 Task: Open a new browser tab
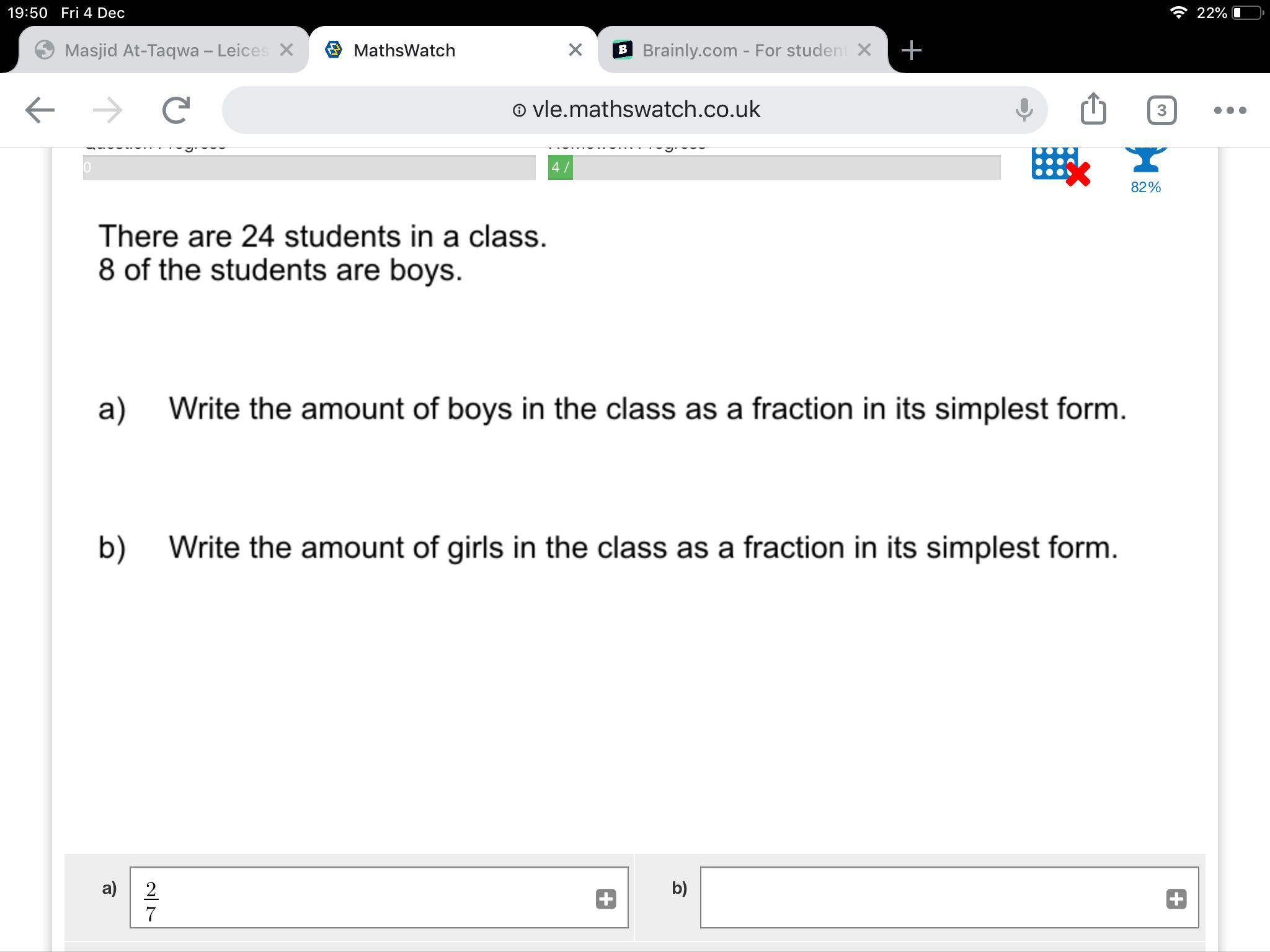[x=911, y=50]
